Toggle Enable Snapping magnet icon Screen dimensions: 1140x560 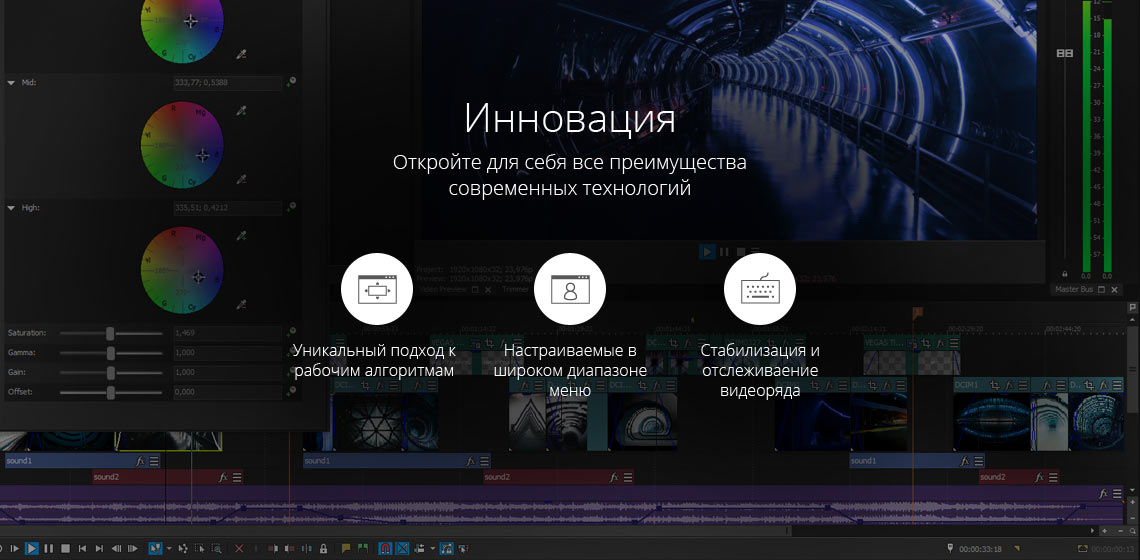385,548
